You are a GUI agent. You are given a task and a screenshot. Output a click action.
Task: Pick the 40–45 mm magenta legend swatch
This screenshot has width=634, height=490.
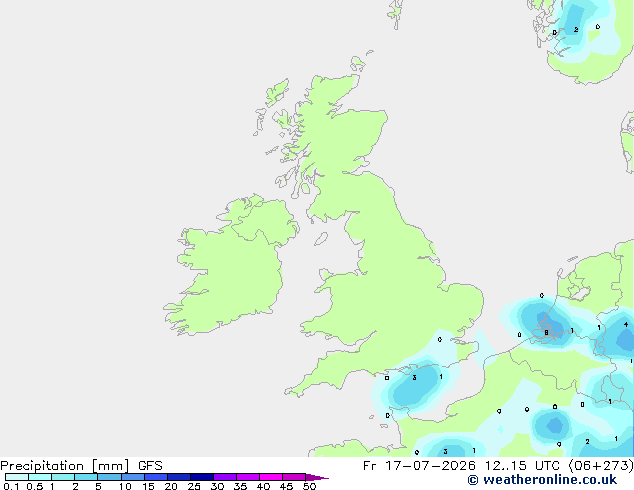[x=271, y=477]
